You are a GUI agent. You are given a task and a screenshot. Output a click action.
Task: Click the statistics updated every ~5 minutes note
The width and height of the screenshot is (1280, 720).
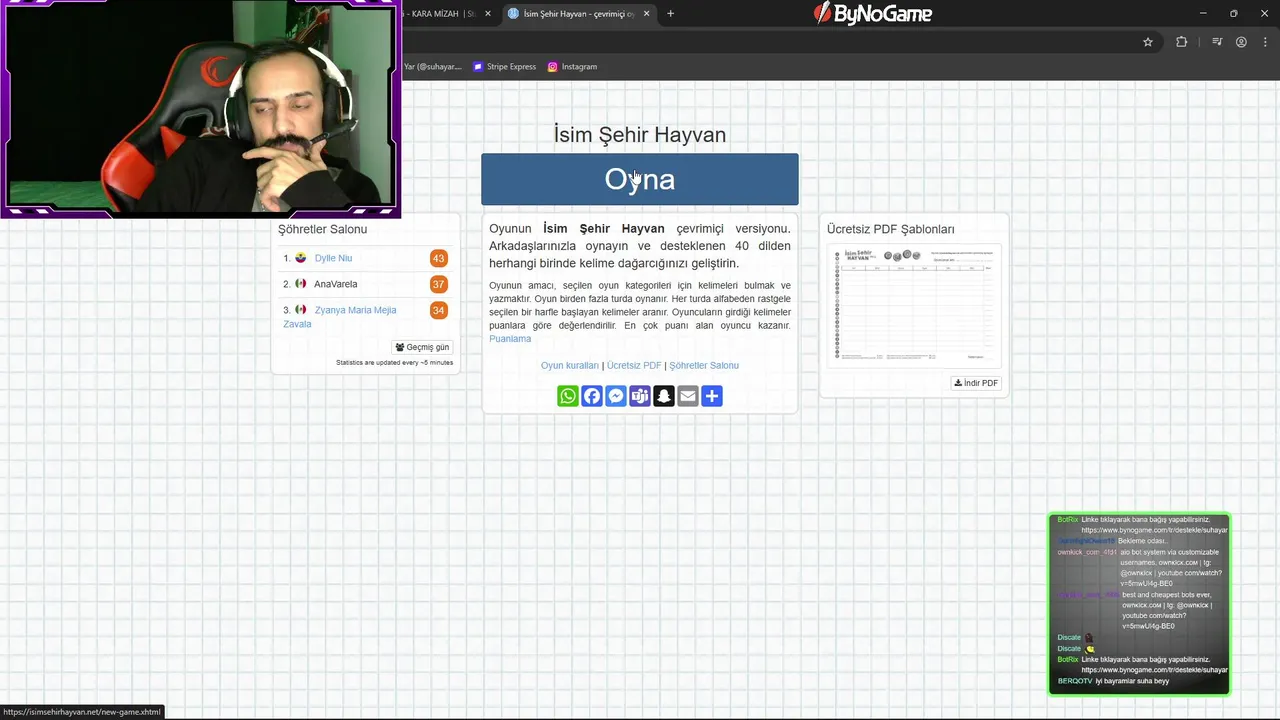(394, 363)
